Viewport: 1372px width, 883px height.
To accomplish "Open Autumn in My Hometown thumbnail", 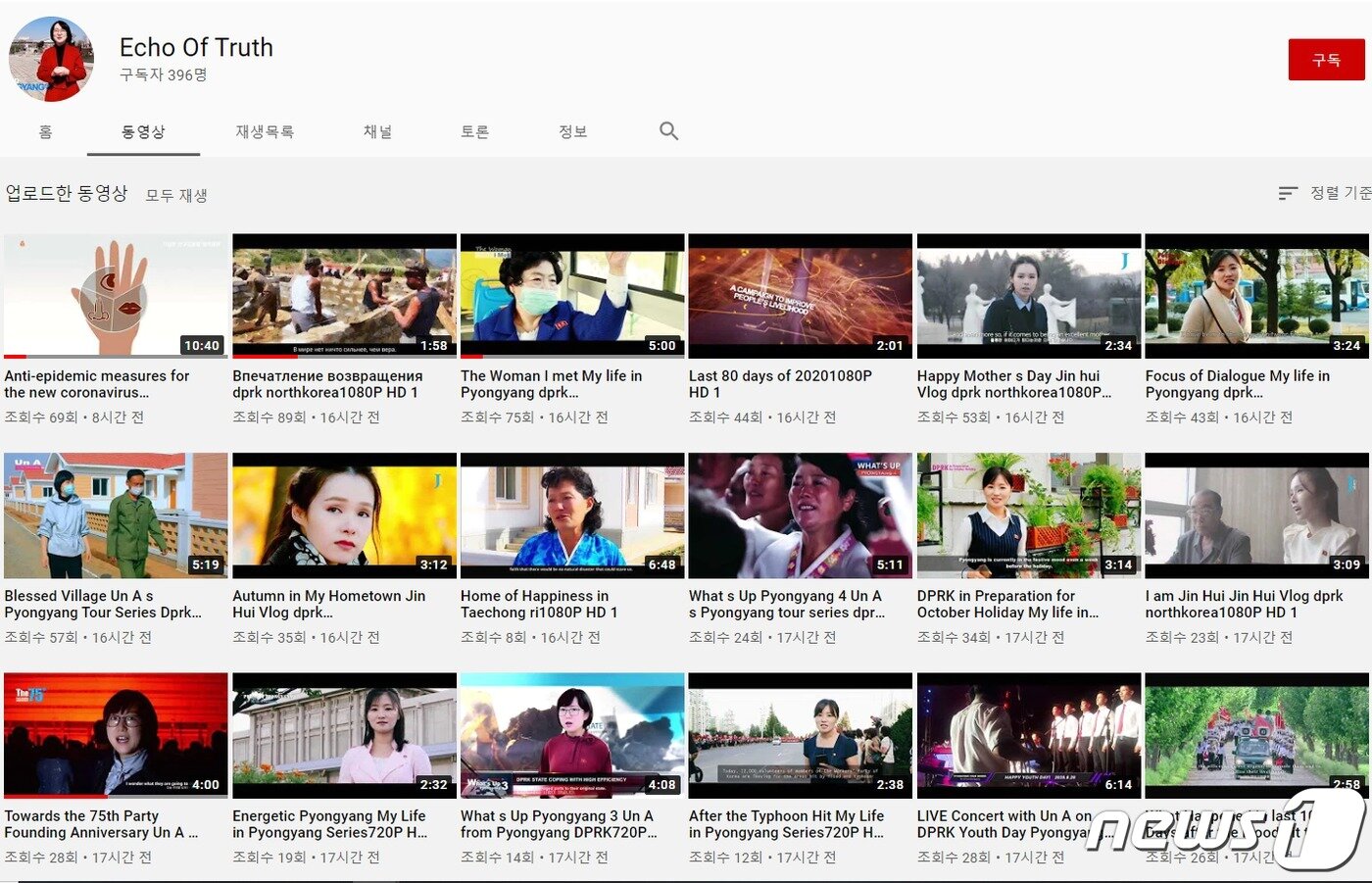I will click(x=344, y=515).
